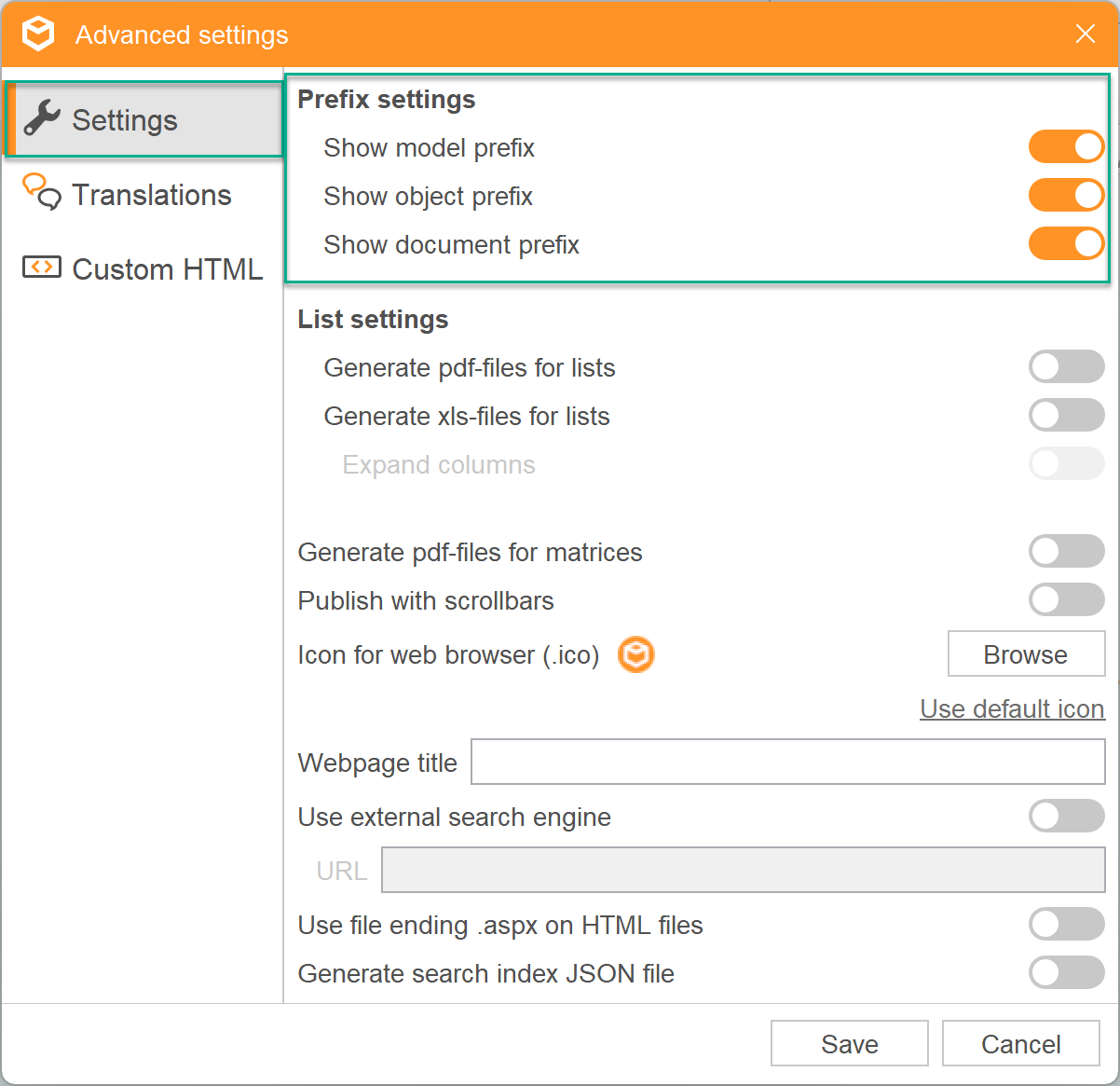Screen dimensions: 1120x1086
Task: Click the speech bubbles icon beside Translations
Action: pyautogui.click(x=42, y=192)
